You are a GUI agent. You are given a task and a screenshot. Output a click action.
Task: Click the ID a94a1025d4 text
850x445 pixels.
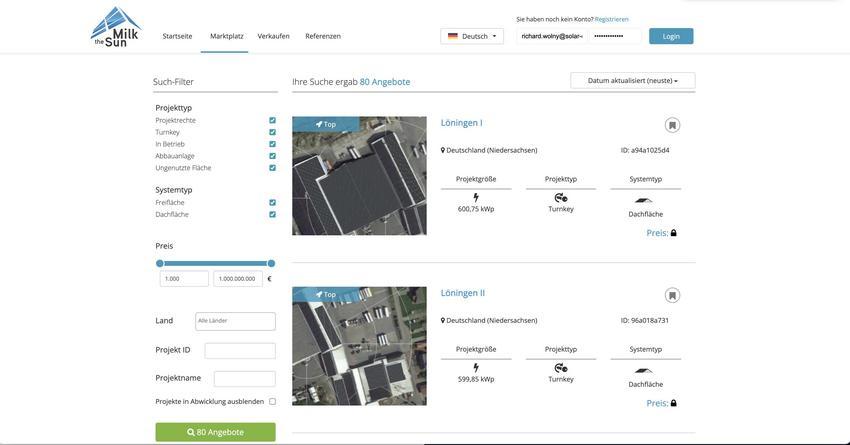645,150
